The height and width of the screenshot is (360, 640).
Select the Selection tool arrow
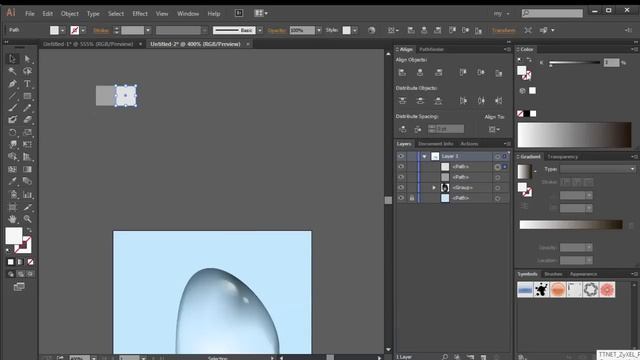(12, 59)
